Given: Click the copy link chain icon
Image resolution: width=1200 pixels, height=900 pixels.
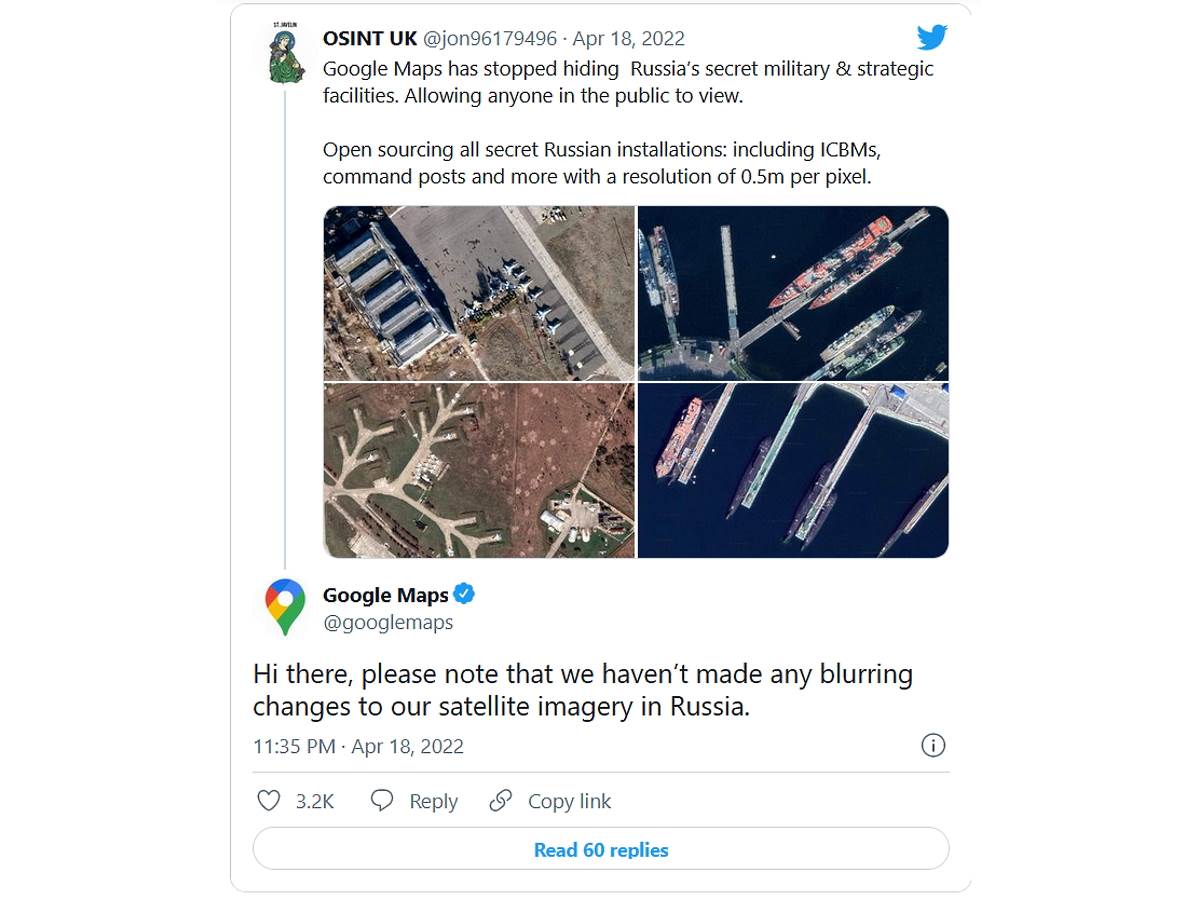Looking at the screenshot, I should pyautogui.click(x=501, y=801).
